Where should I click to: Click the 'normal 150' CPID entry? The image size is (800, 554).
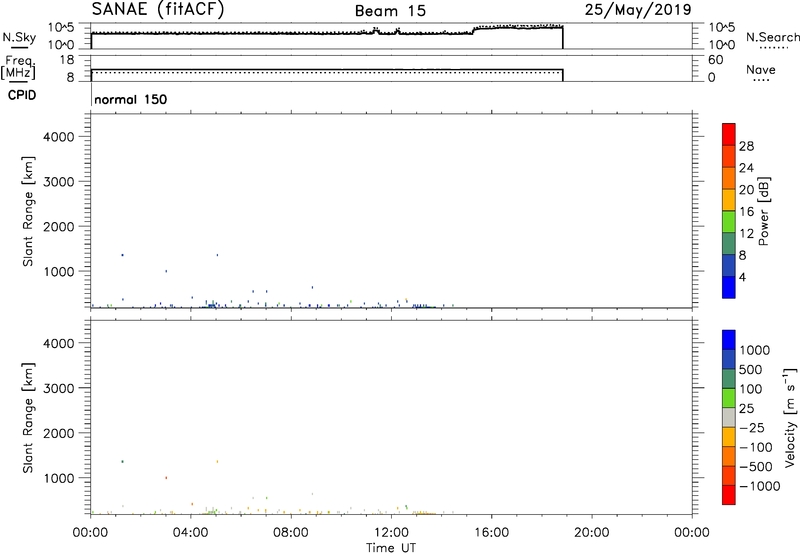(x=131, y=99)
